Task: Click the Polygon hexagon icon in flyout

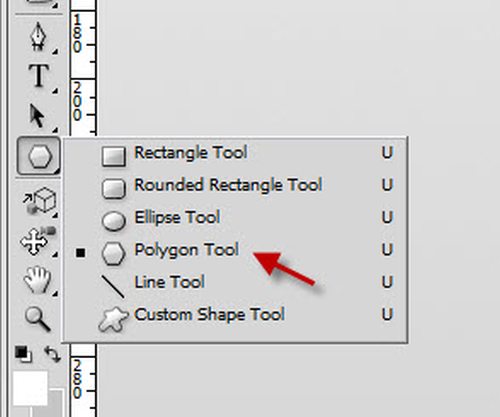Action: pyautogui.click(x=114, y=253)
